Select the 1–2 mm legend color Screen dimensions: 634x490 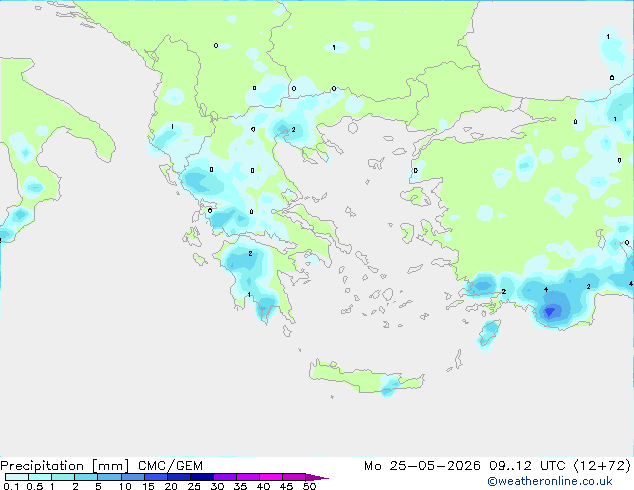tap(63, 477)
